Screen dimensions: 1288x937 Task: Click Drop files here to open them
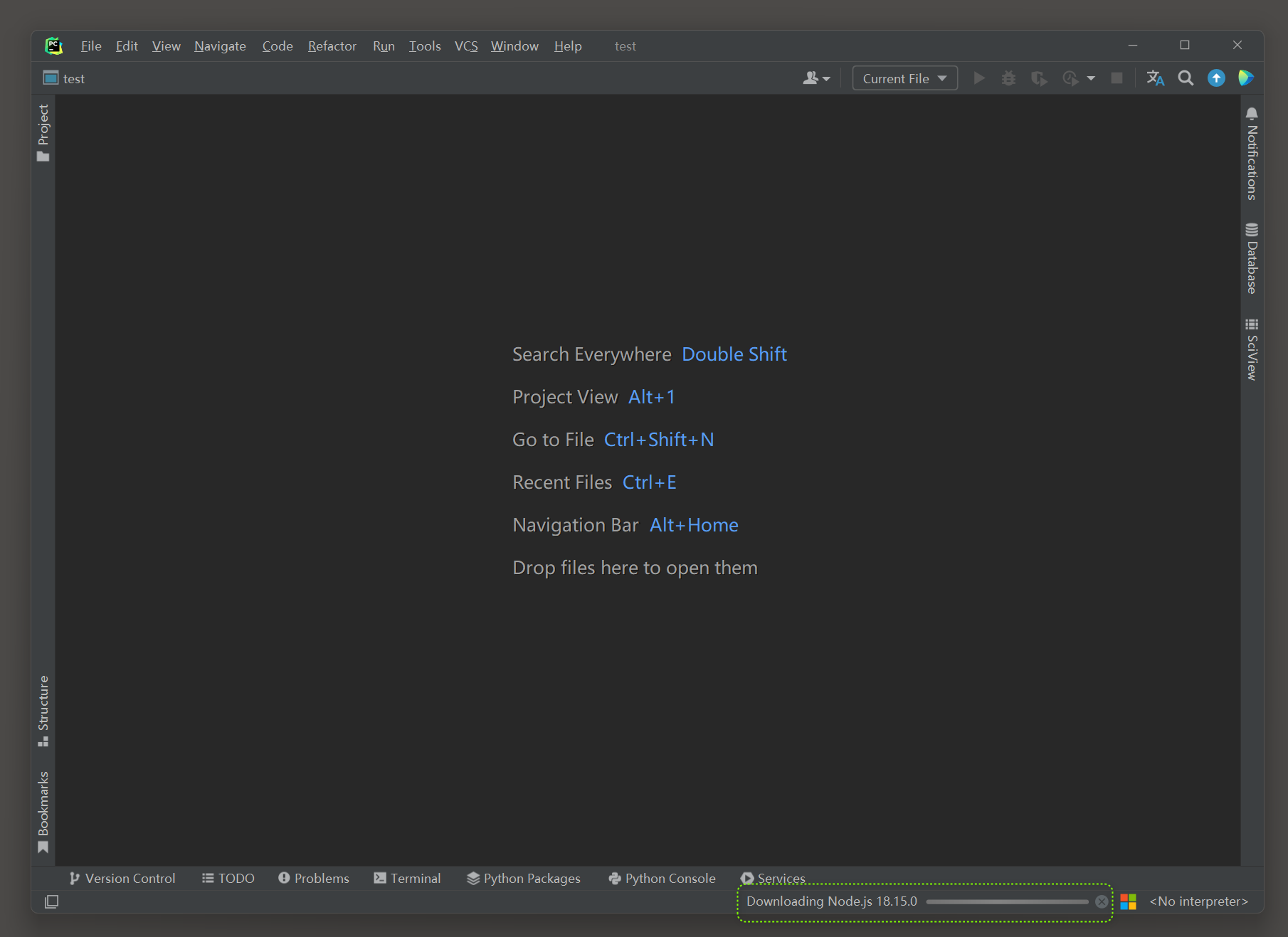pos(635,568)
